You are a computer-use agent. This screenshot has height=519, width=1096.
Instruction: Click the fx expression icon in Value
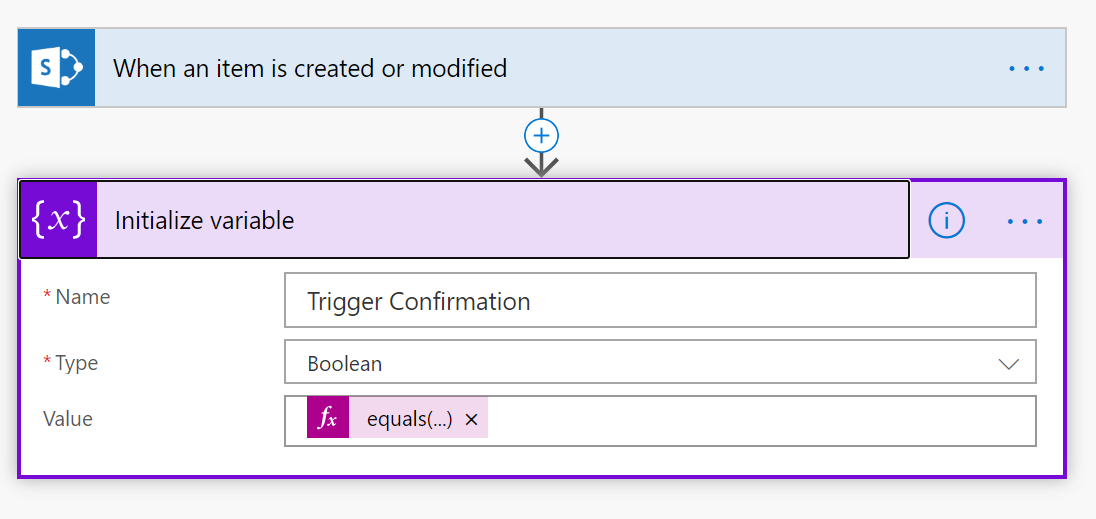click(x=328, y=419)
